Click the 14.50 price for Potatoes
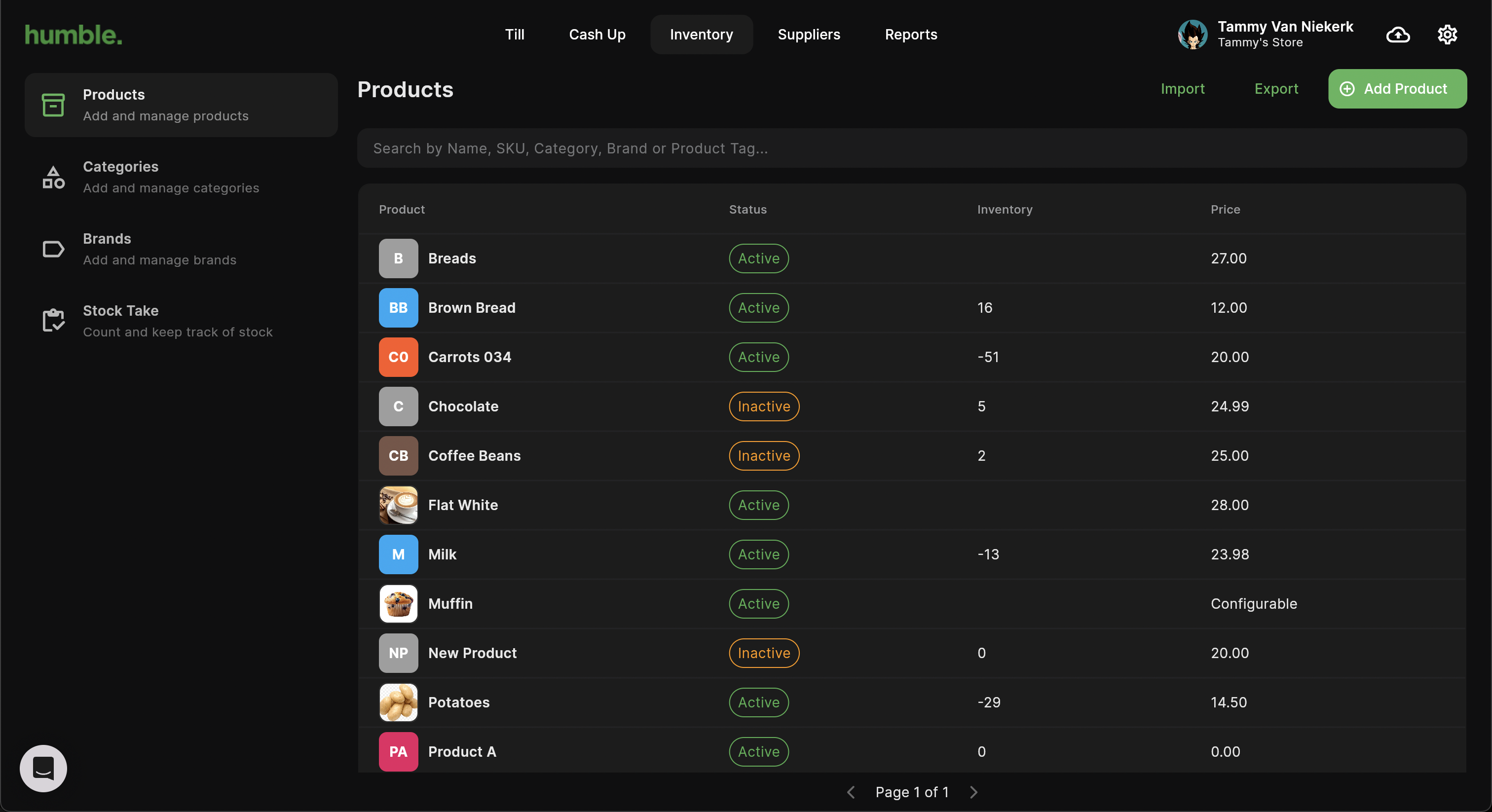 1229,702
